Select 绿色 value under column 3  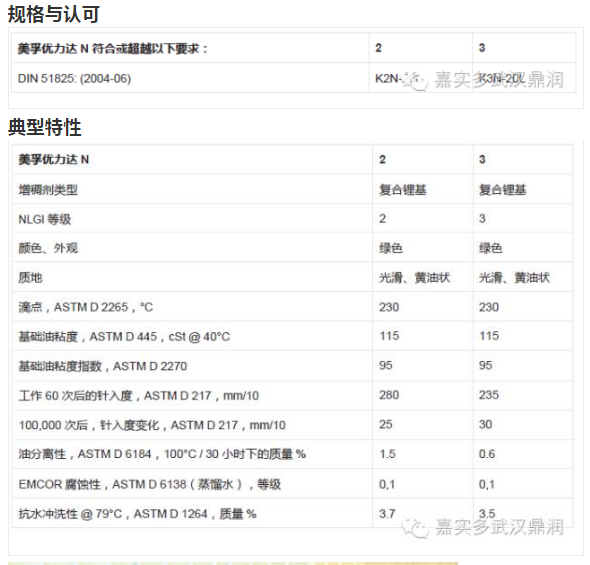click(x=490, y=248)
